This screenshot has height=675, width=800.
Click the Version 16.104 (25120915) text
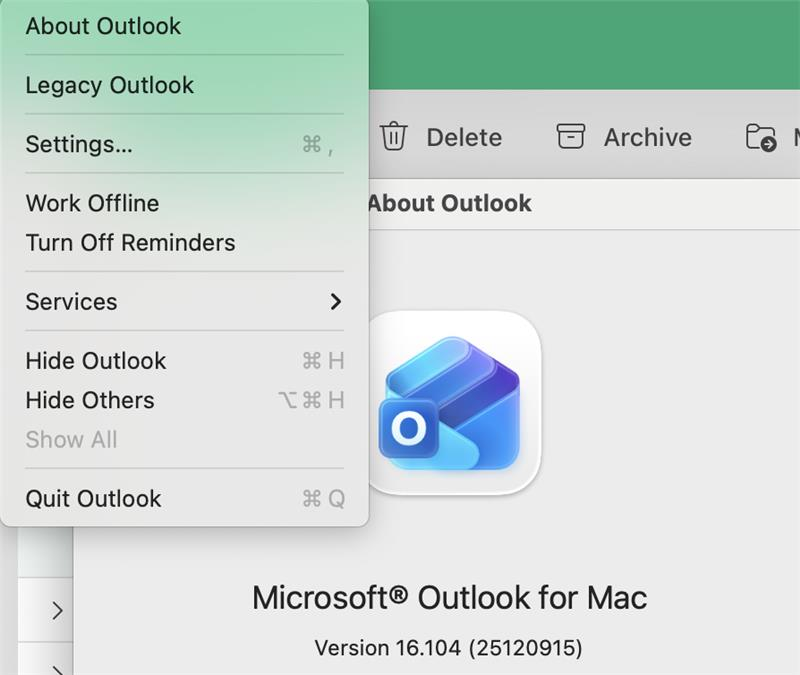[448, 648]
